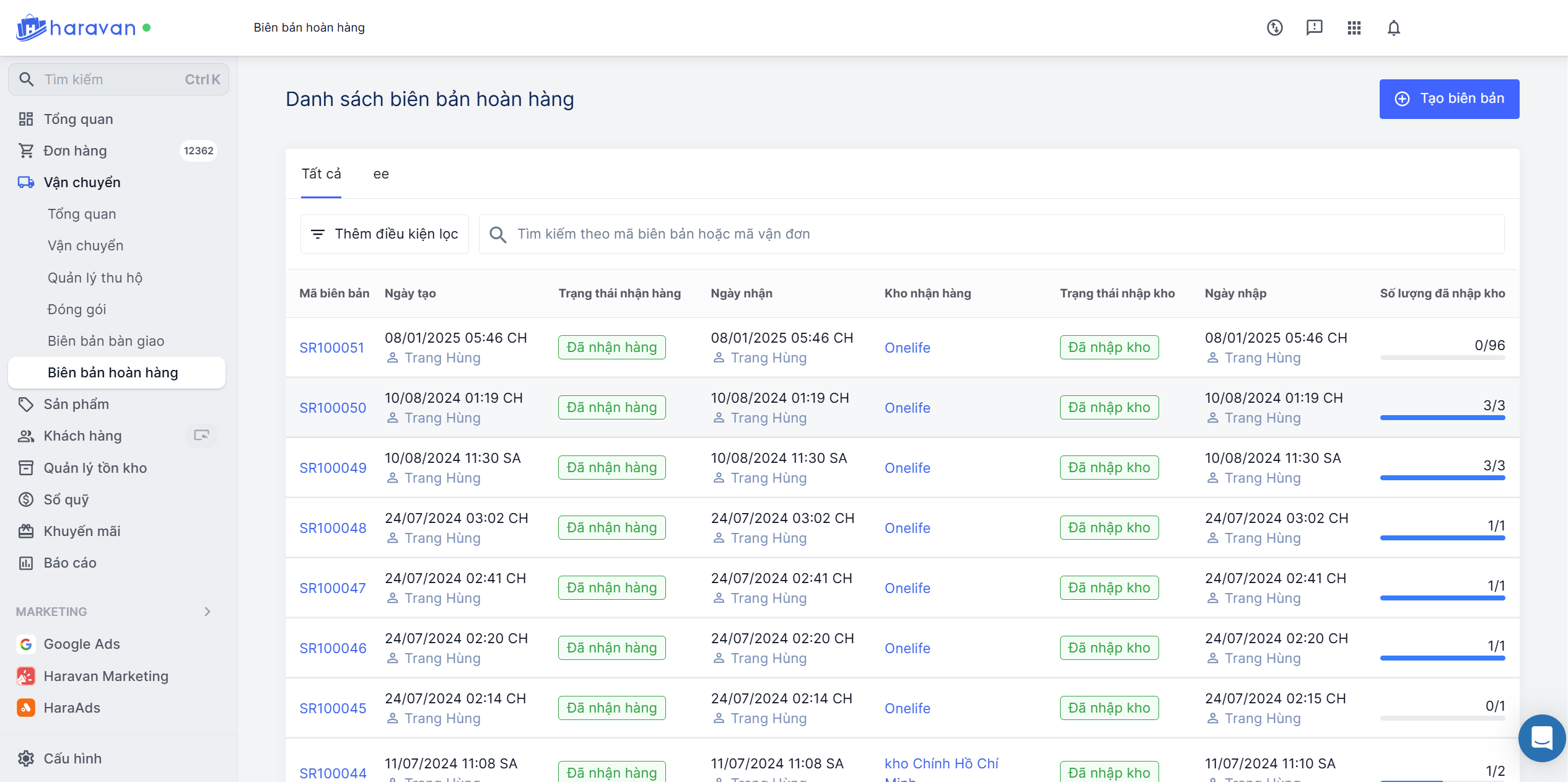Screen dimensions: 1568x782
Task: Open return record SR100050 link
Action: point(333,408)
